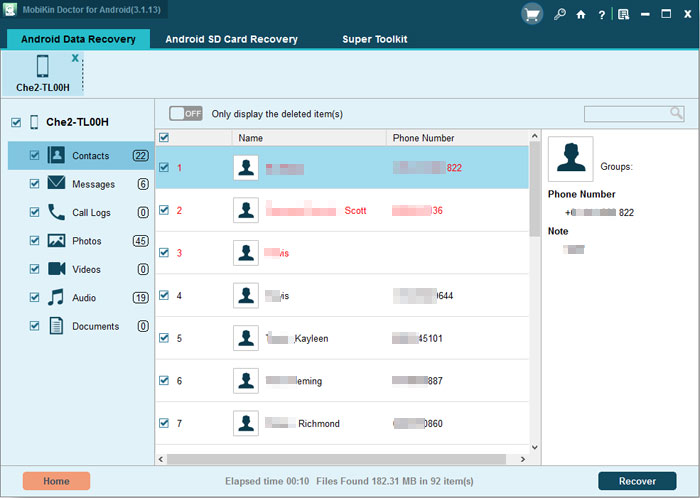700x498 pixels.
Task: Open the shopping cart purchase icon
Action: pos(532,15)
